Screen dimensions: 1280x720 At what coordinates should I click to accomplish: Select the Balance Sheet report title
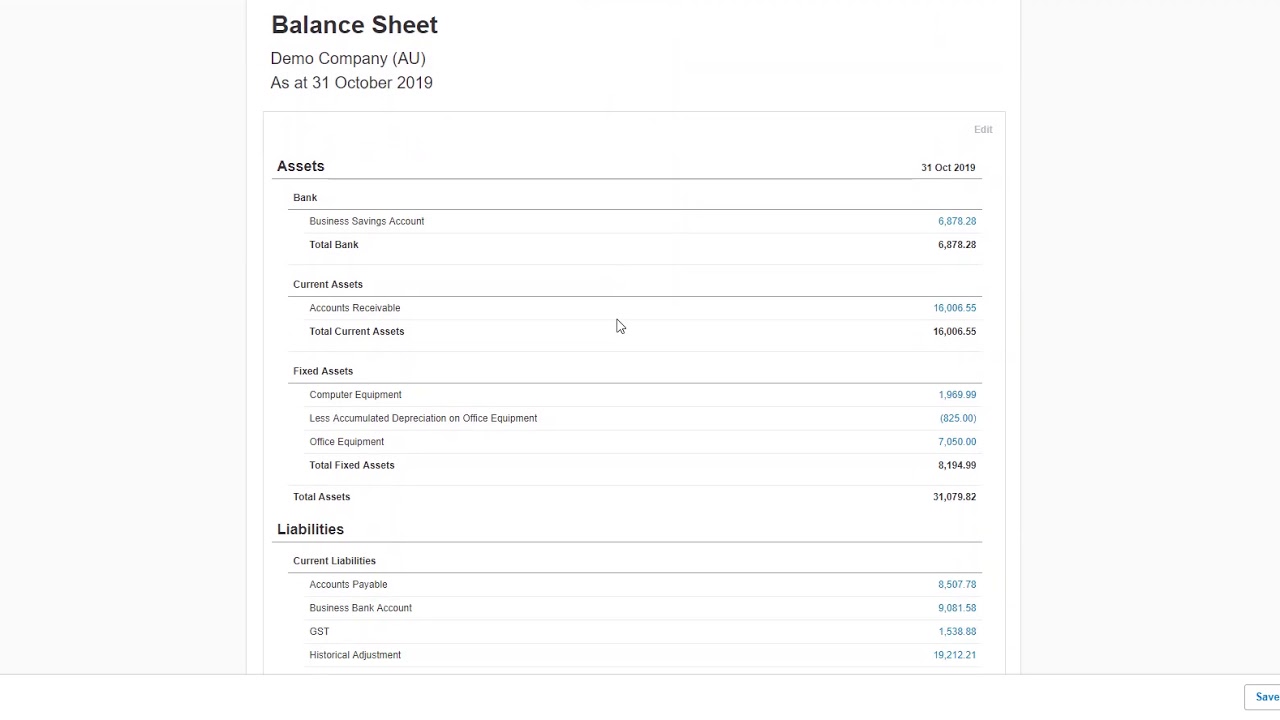tap(354, 25)
